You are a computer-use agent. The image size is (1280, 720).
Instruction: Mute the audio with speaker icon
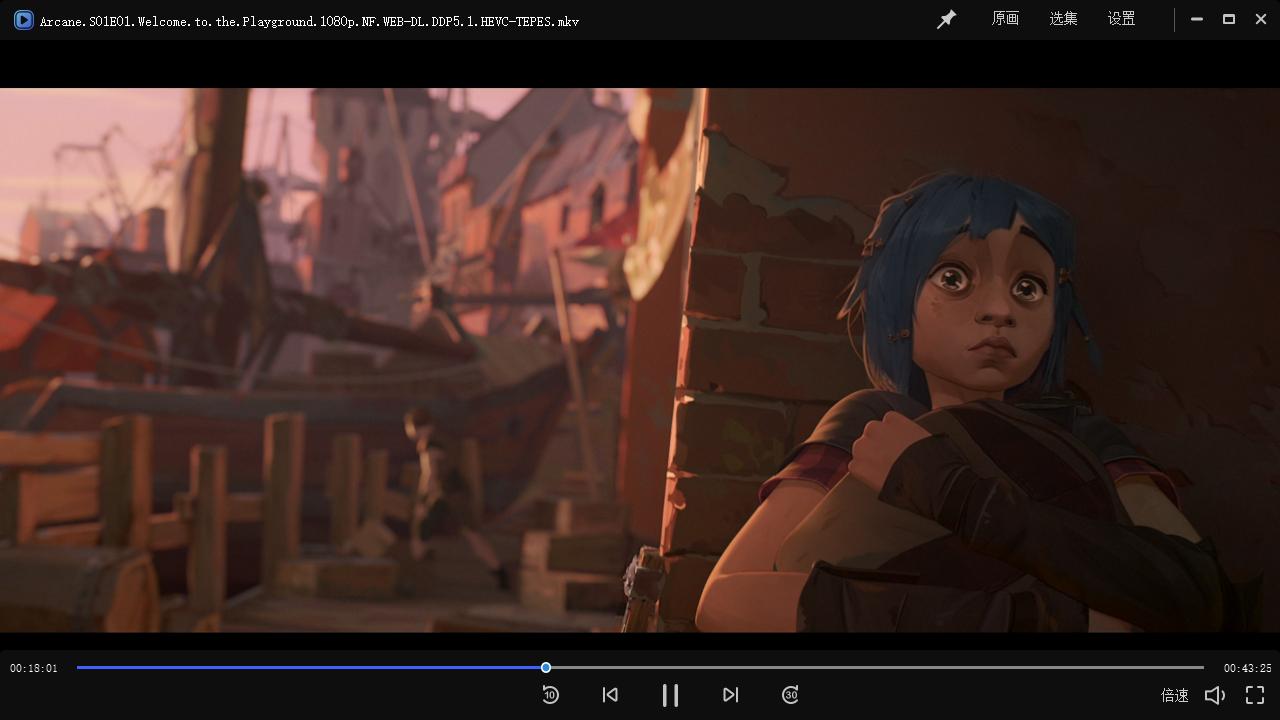(x=1214, y=695)
